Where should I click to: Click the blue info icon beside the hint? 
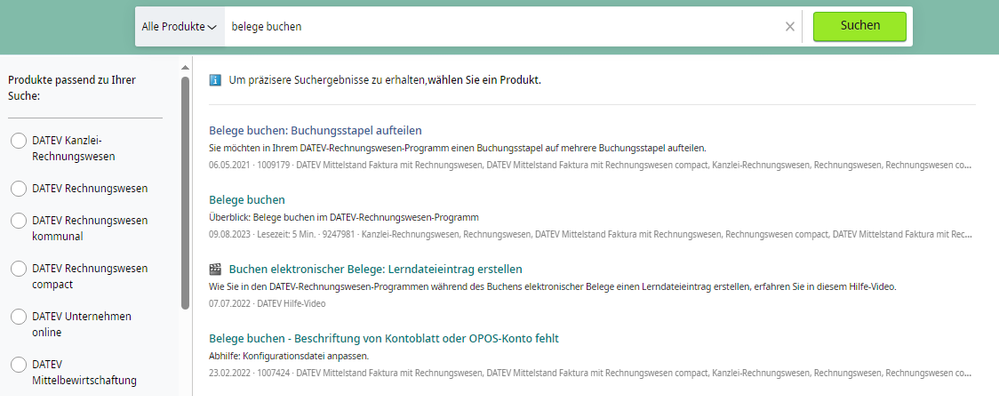coord(215,80)
